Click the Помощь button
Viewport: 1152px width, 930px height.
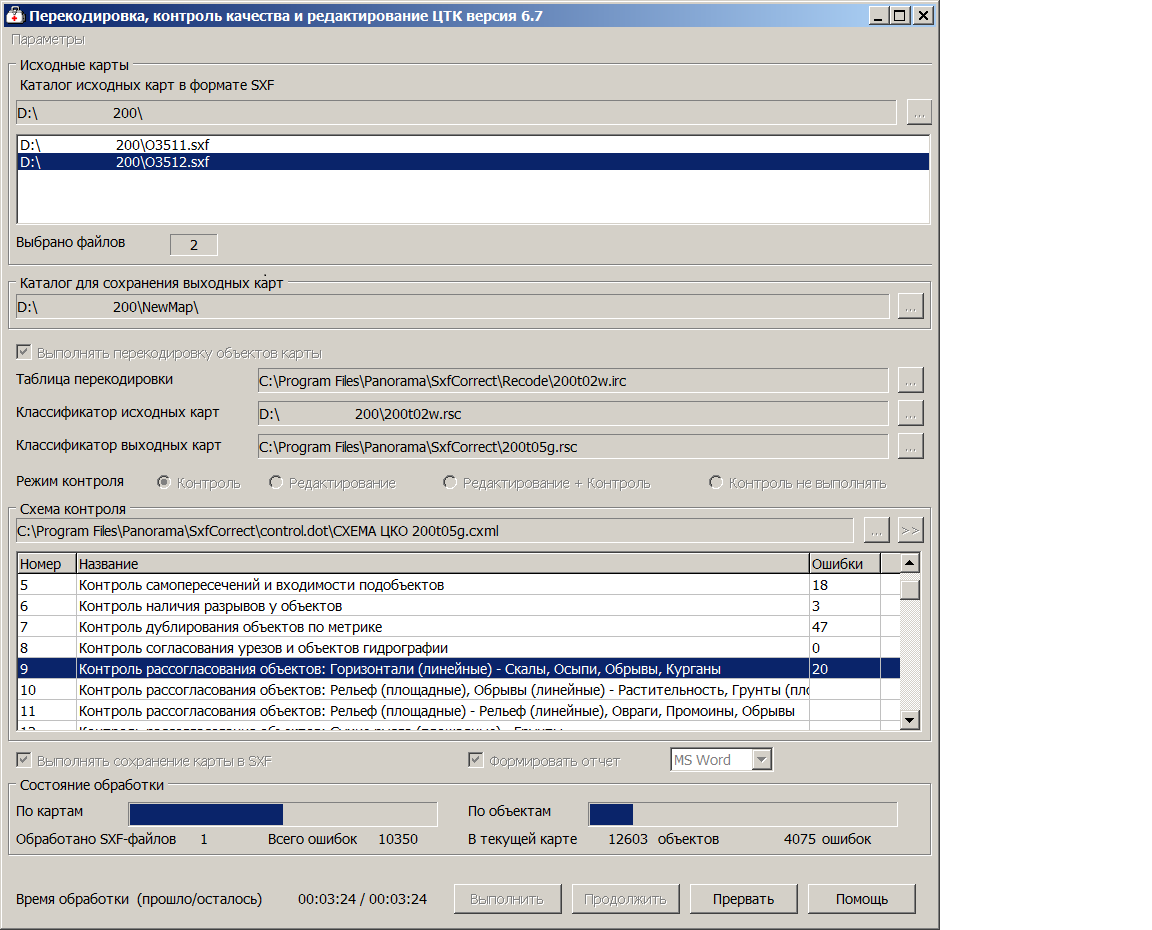pos(861,898)
